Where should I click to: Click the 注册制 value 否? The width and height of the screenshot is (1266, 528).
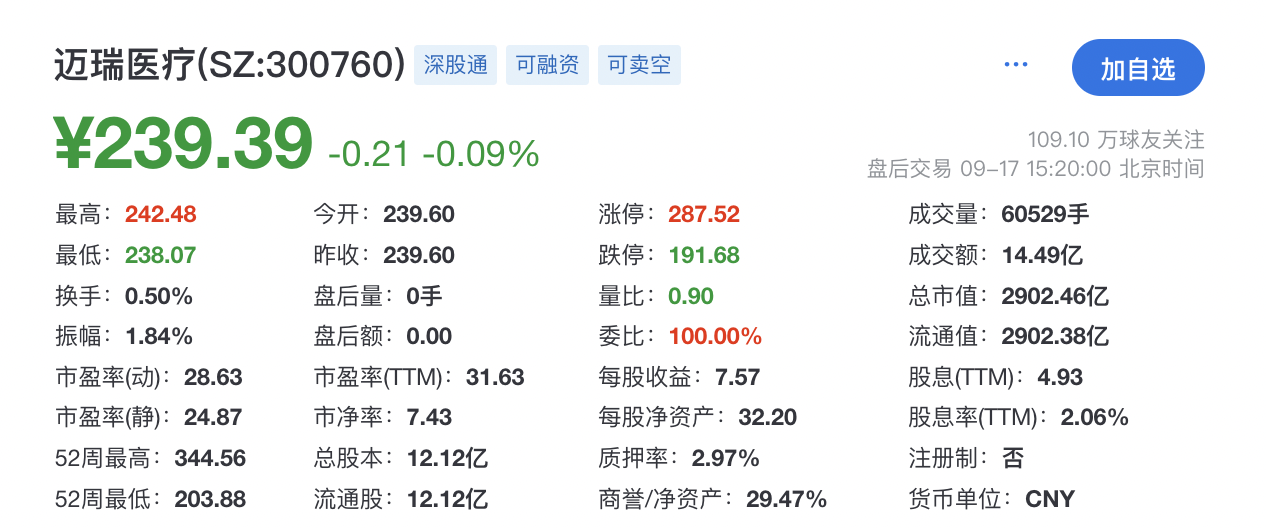click(1013, 458)
